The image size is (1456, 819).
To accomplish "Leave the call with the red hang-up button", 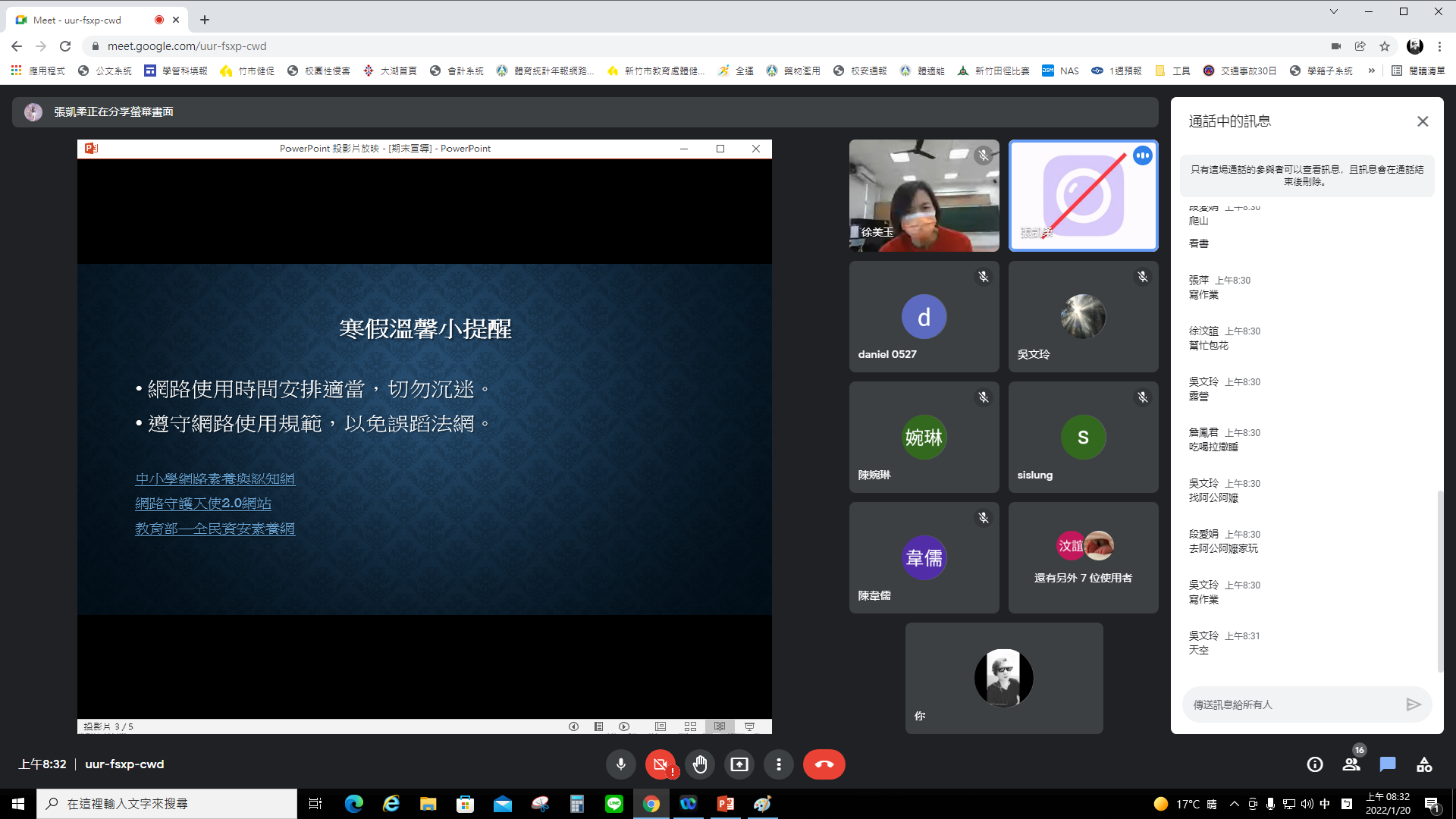I will pos(824,764).
